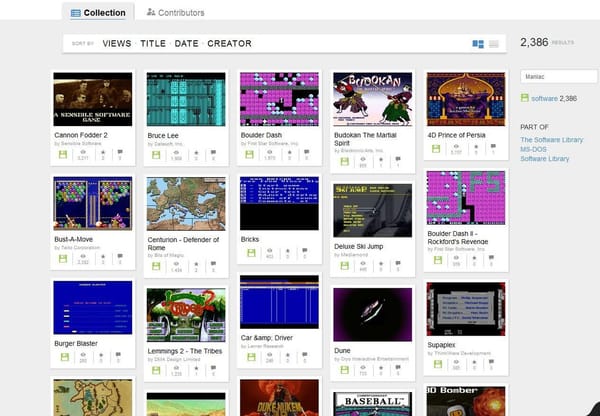Click reviews bubble on Supaplex card
This screenshot has width=600, height=416.
491,364
